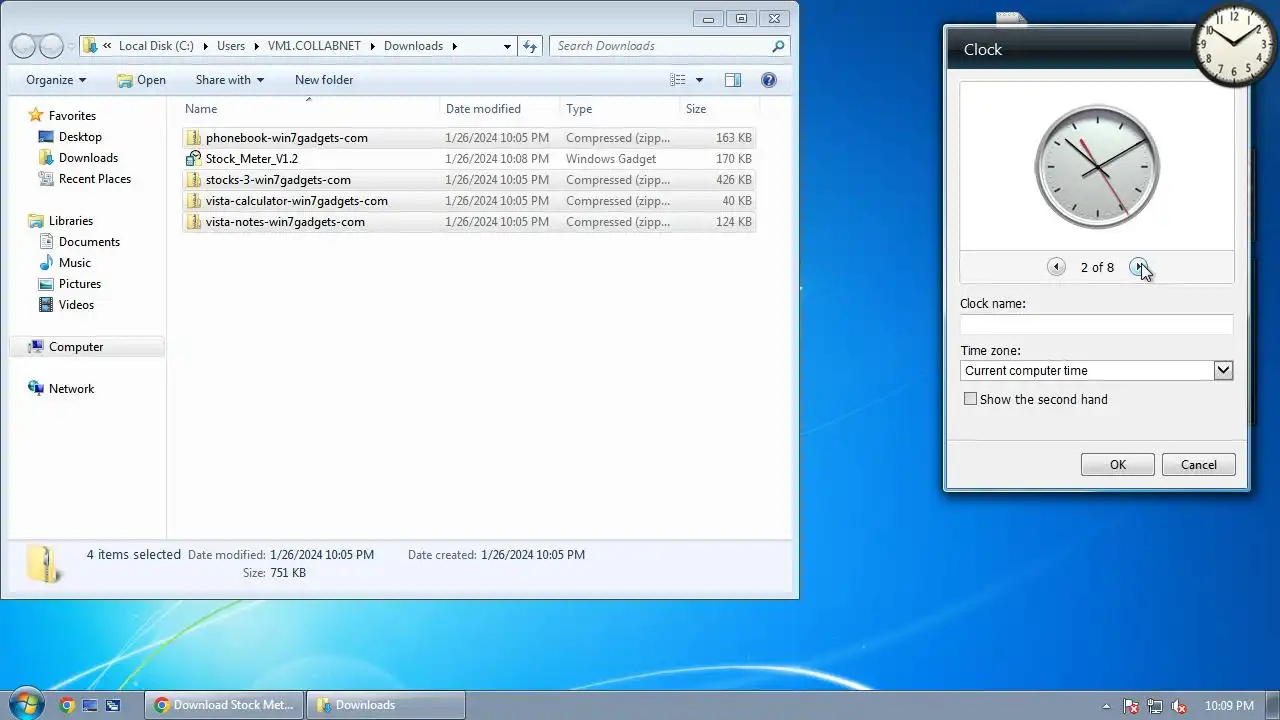Show previous clock face style
Screen dimensions: 1280x720
pos(1056,267)
